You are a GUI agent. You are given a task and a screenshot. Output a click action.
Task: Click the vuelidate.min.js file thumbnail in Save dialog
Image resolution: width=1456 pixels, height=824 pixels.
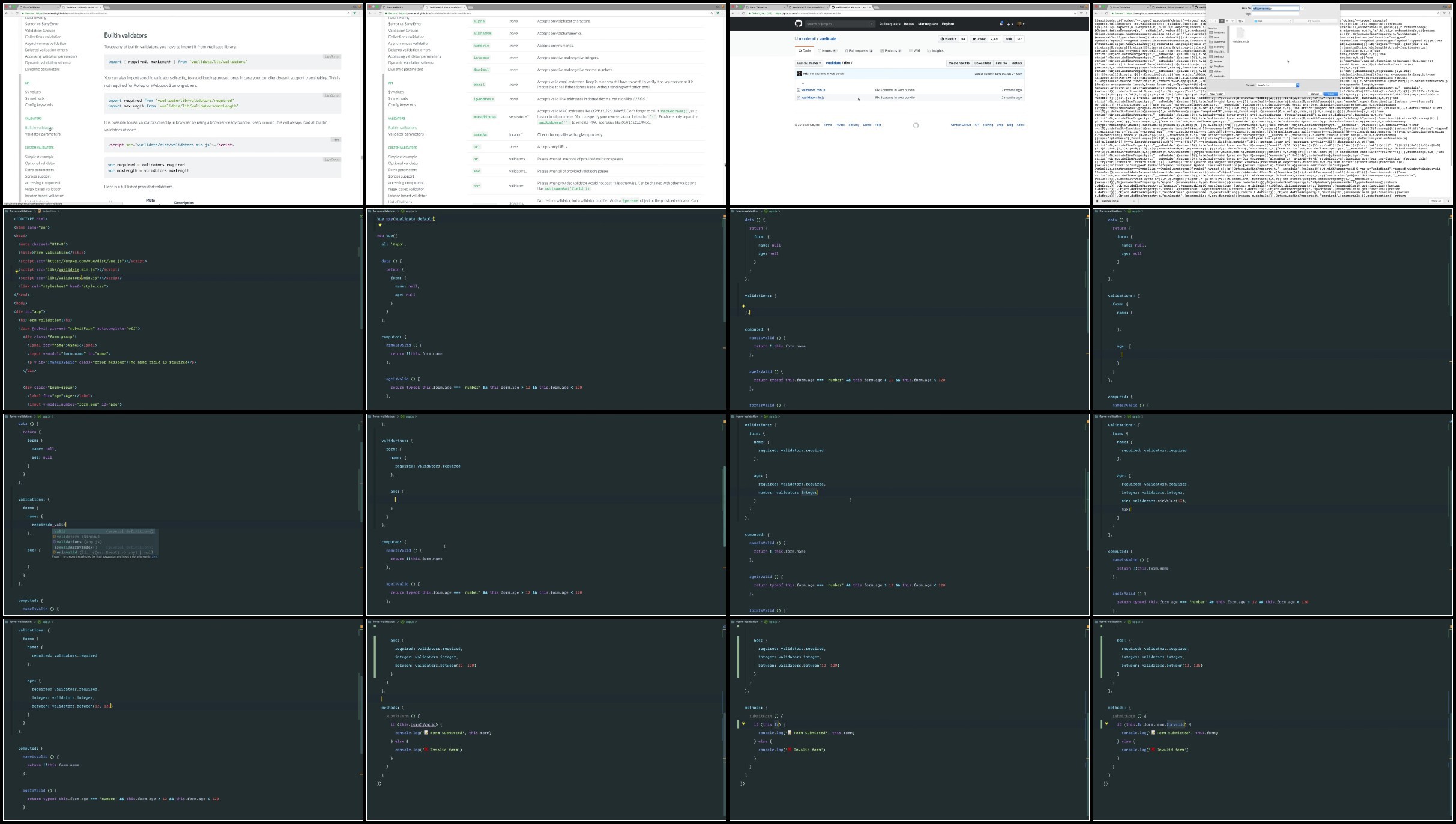click(x=1240, y=32)
